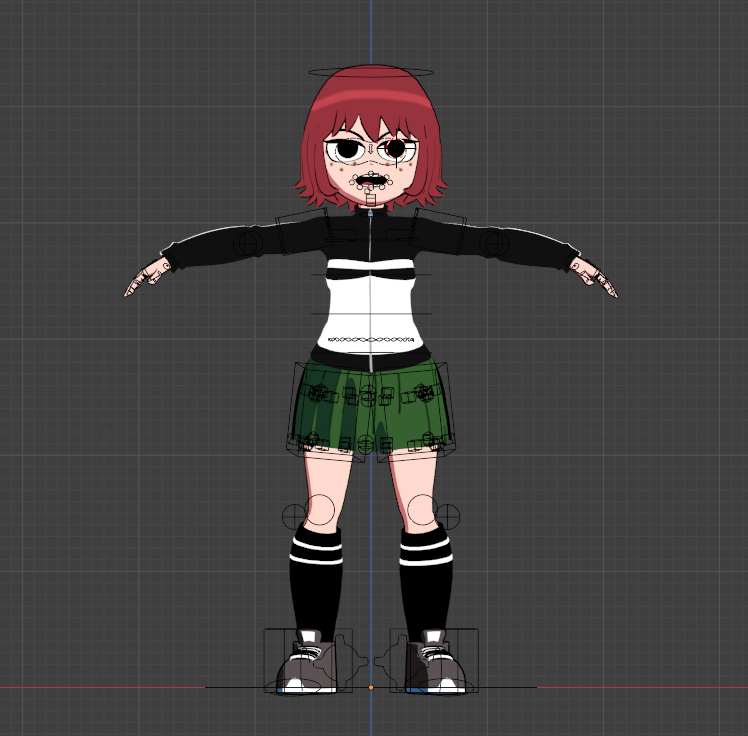This screenshot has height=736, width=748.
Task: Select the circle control on the screen-right forearm
Action: point(493,242)
